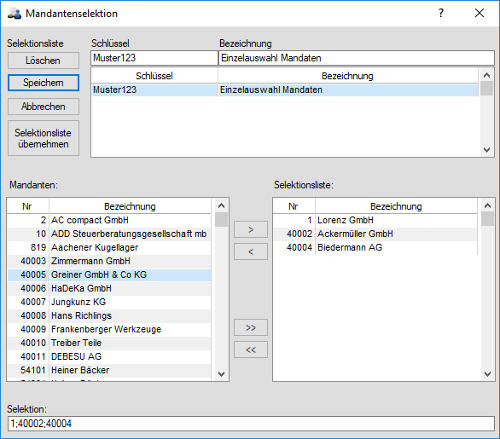Viewport: 500px width, 439px height.
Task: Select Hans Richlings row
Action: [109, 316]
